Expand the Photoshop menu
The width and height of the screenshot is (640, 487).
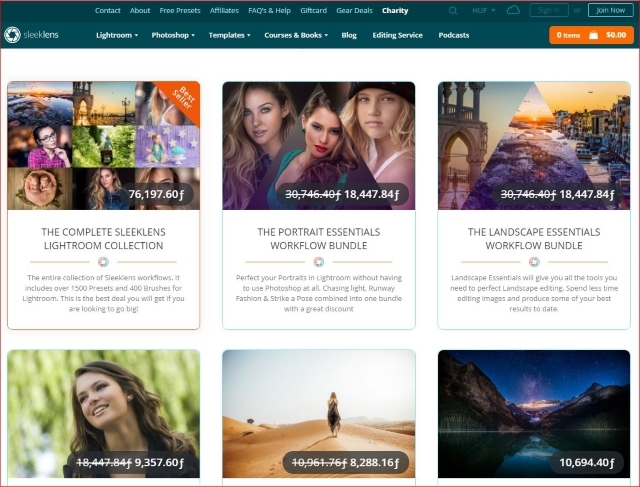point(173,35)
